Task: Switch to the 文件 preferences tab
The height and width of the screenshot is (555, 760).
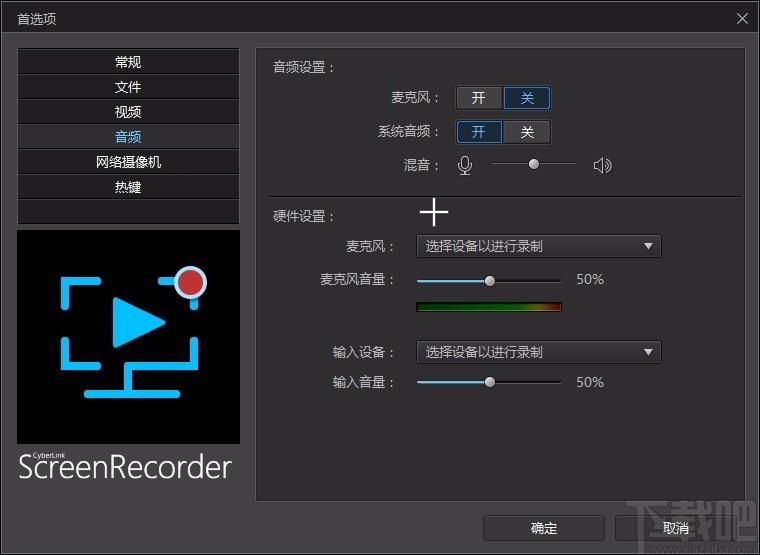Action: pos(128,87)
